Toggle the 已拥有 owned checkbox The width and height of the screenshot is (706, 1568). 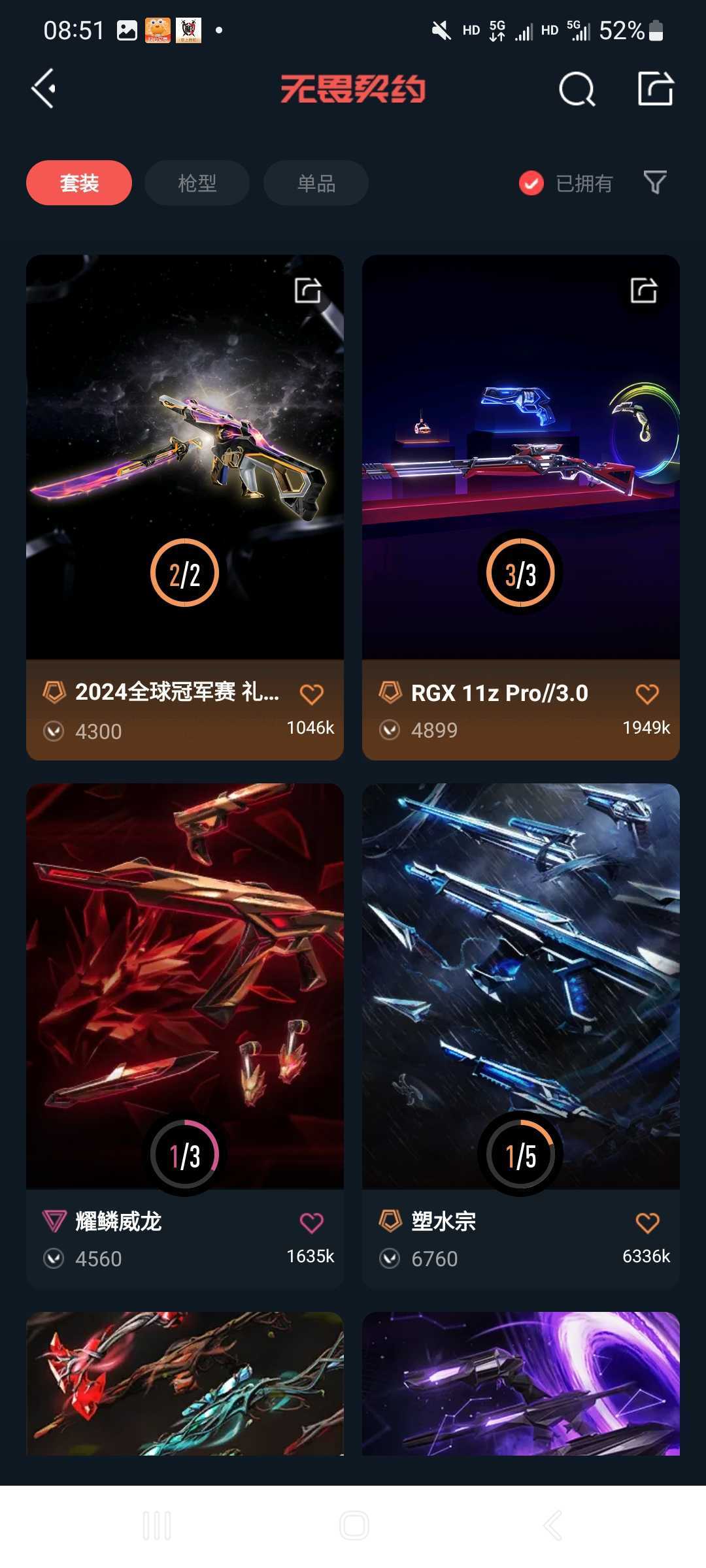point(531,184)
